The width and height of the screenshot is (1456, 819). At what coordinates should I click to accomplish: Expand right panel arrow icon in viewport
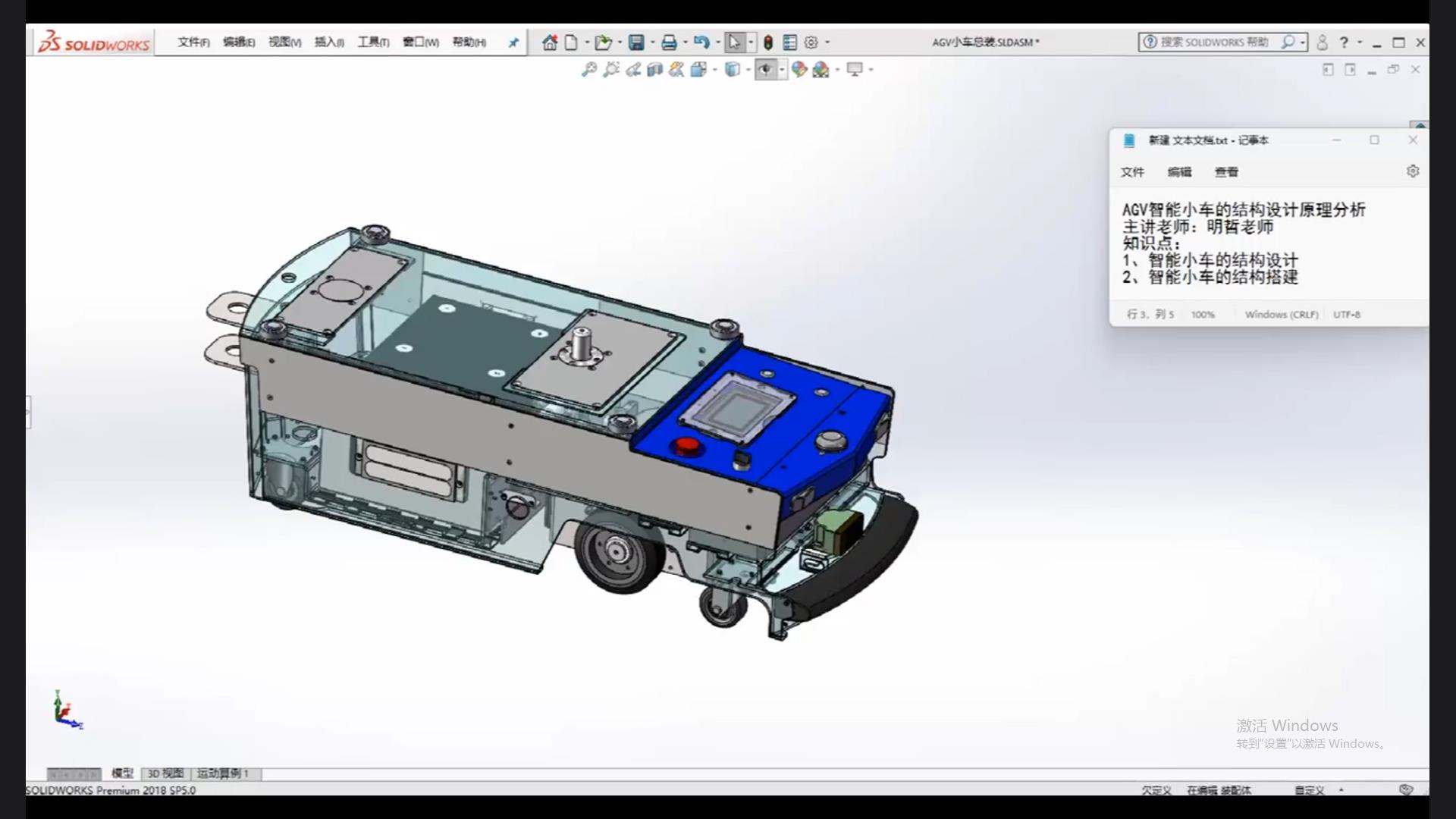1350,70
